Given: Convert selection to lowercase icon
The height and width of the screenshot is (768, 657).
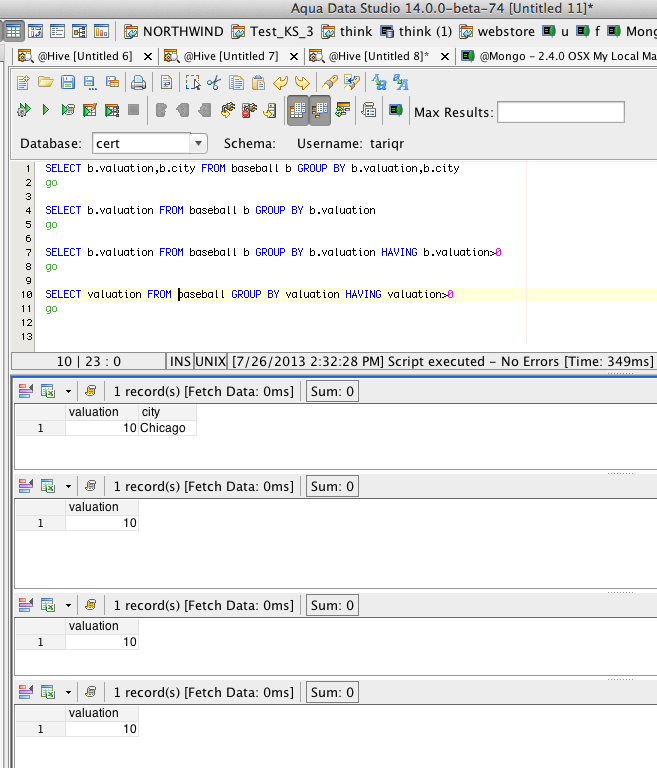Looking at the screenshot, I should click(x=401, y=83).
